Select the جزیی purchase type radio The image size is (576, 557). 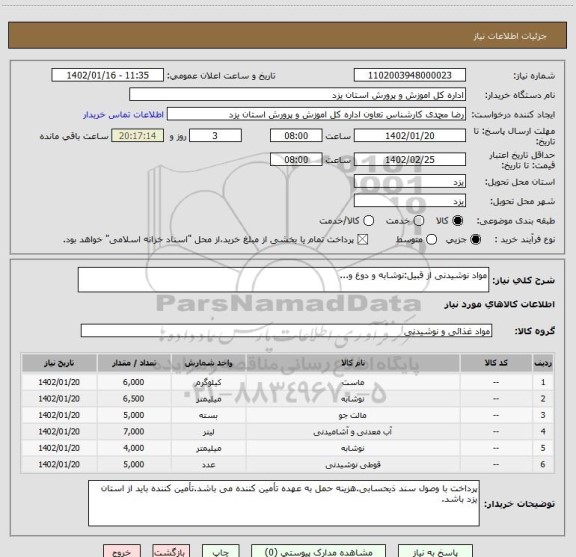click(x=476, y=240)
